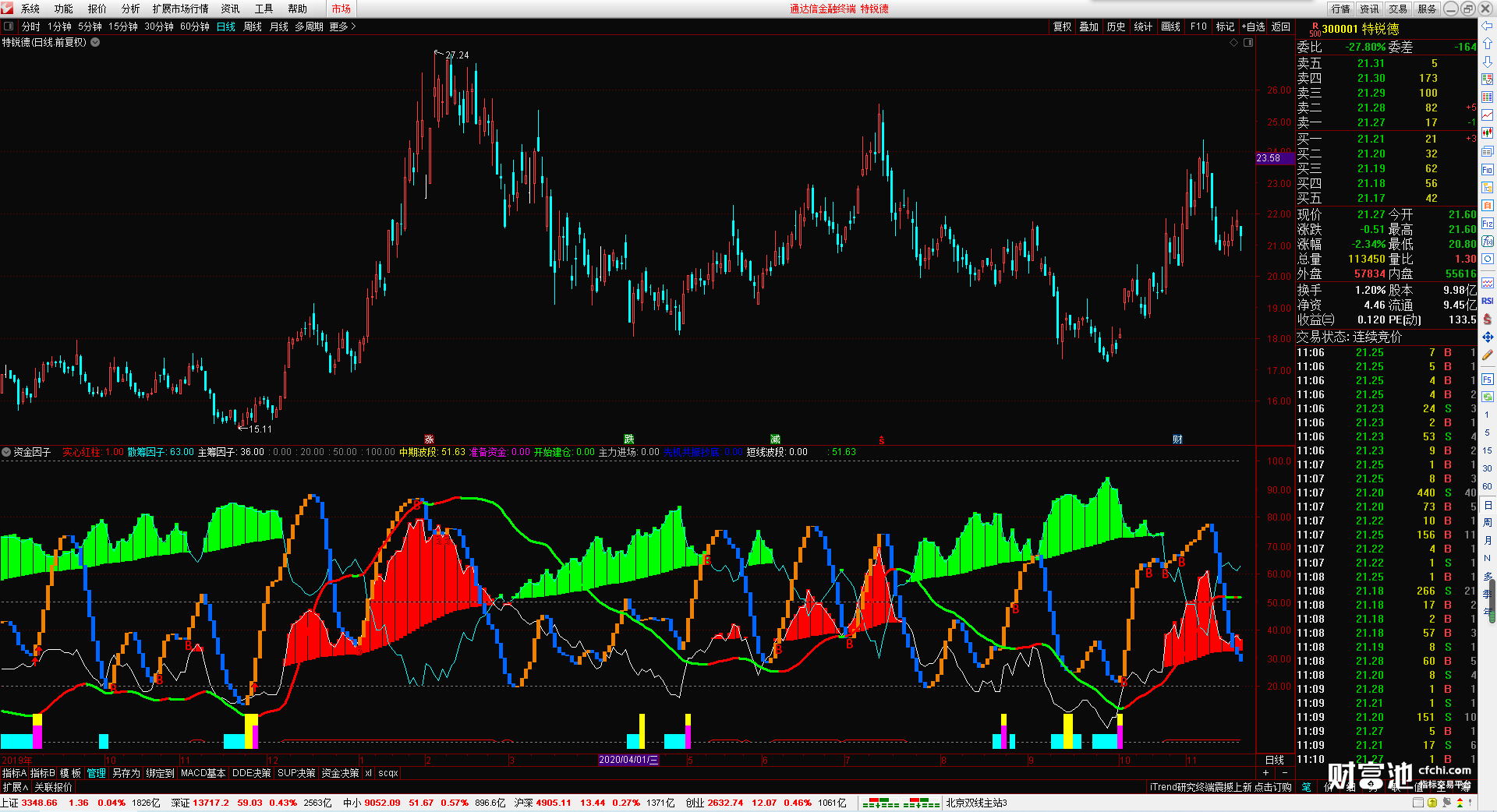Toggle the 60-minute period in right strip

click(1488, 486)
